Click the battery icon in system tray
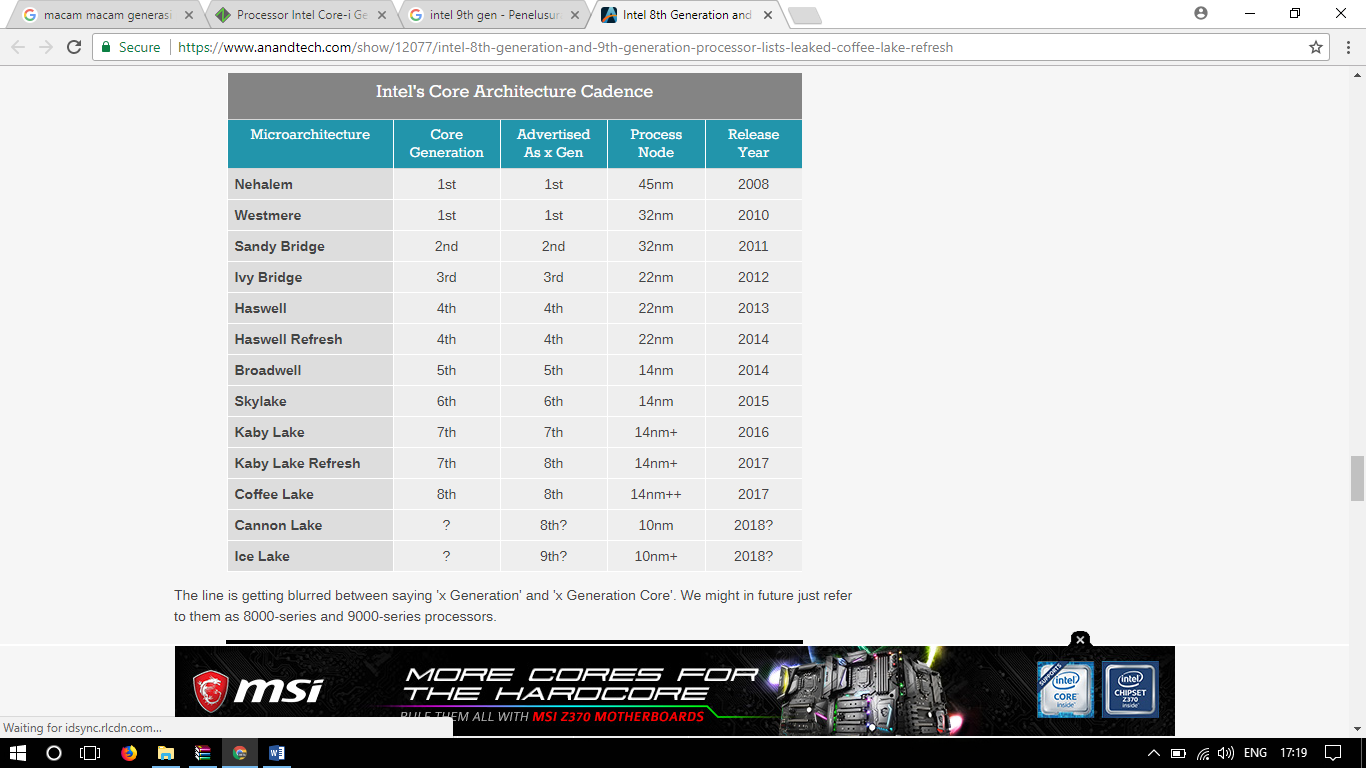Viewport: 1366px width, 768px height. click(x=1178, y=753)
